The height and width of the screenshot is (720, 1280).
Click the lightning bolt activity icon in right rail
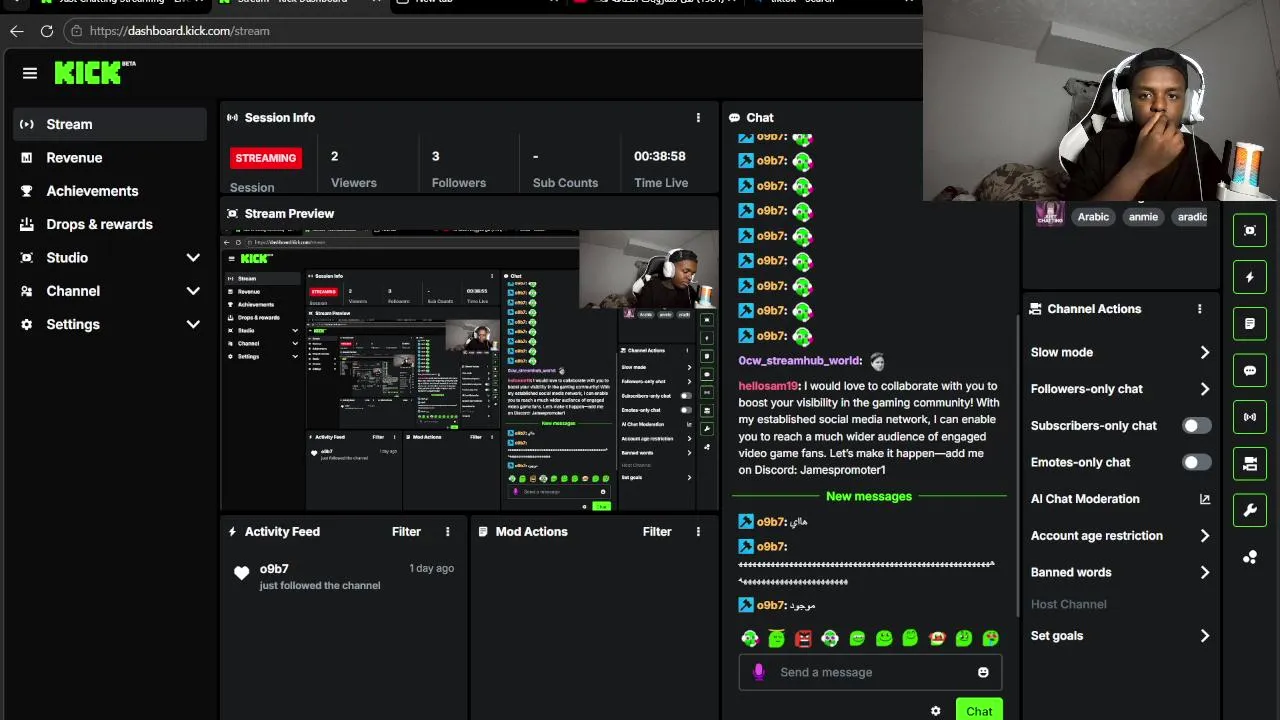point(1250,277)
